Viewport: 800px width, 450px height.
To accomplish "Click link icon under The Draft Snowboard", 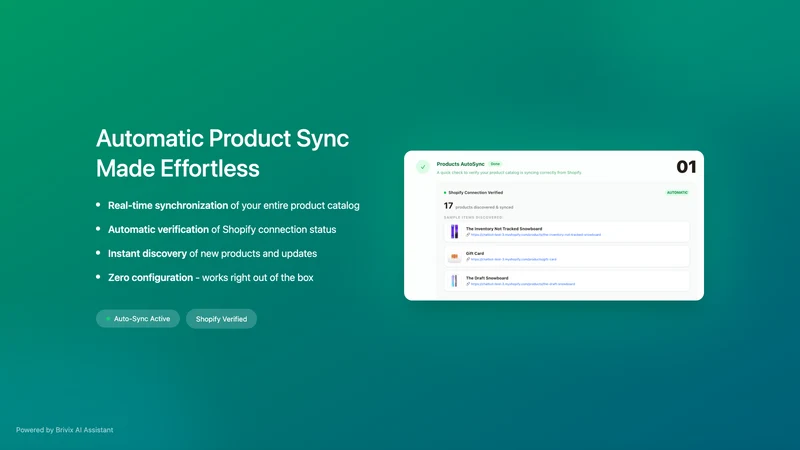I will 468,284.
